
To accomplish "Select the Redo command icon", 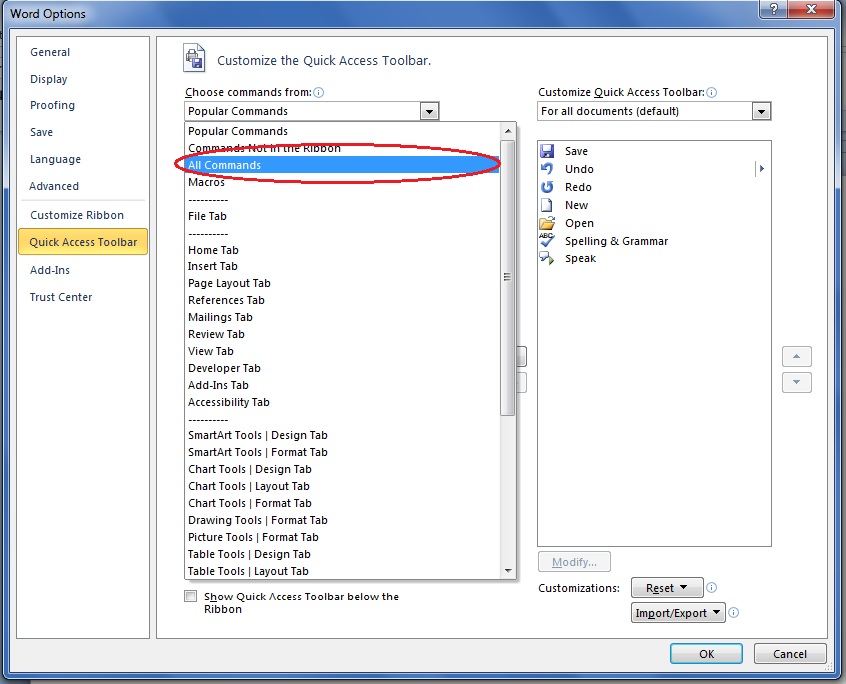I will tap(545, 187).
